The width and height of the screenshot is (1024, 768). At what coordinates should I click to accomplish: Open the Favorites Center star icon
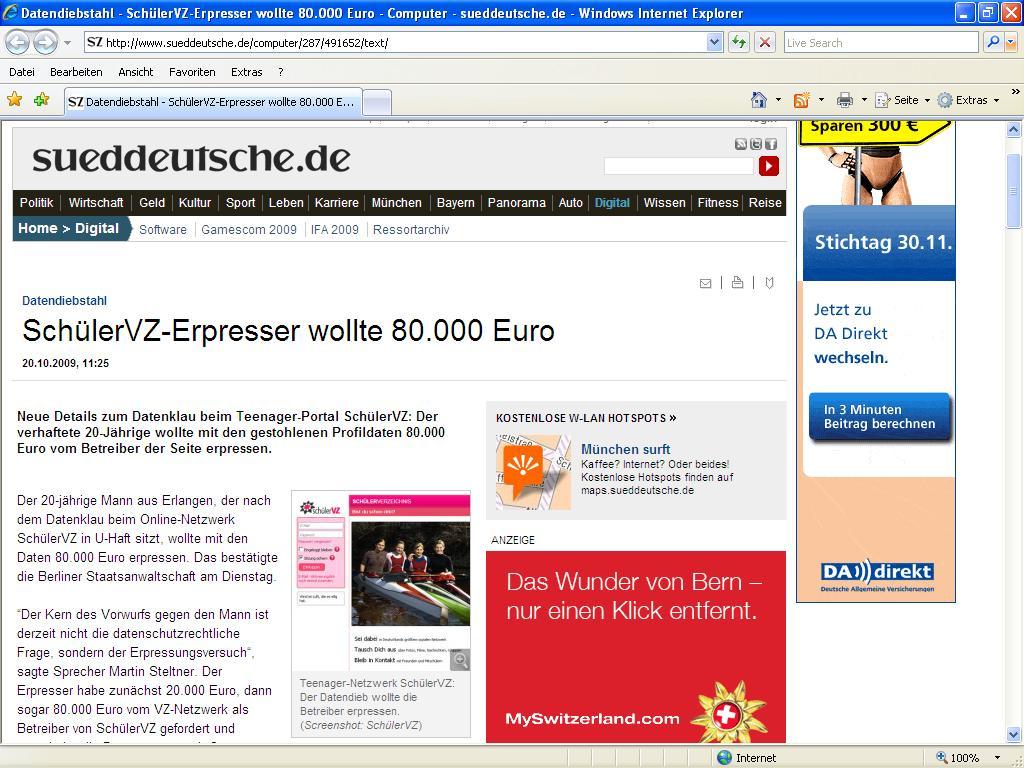14,100
